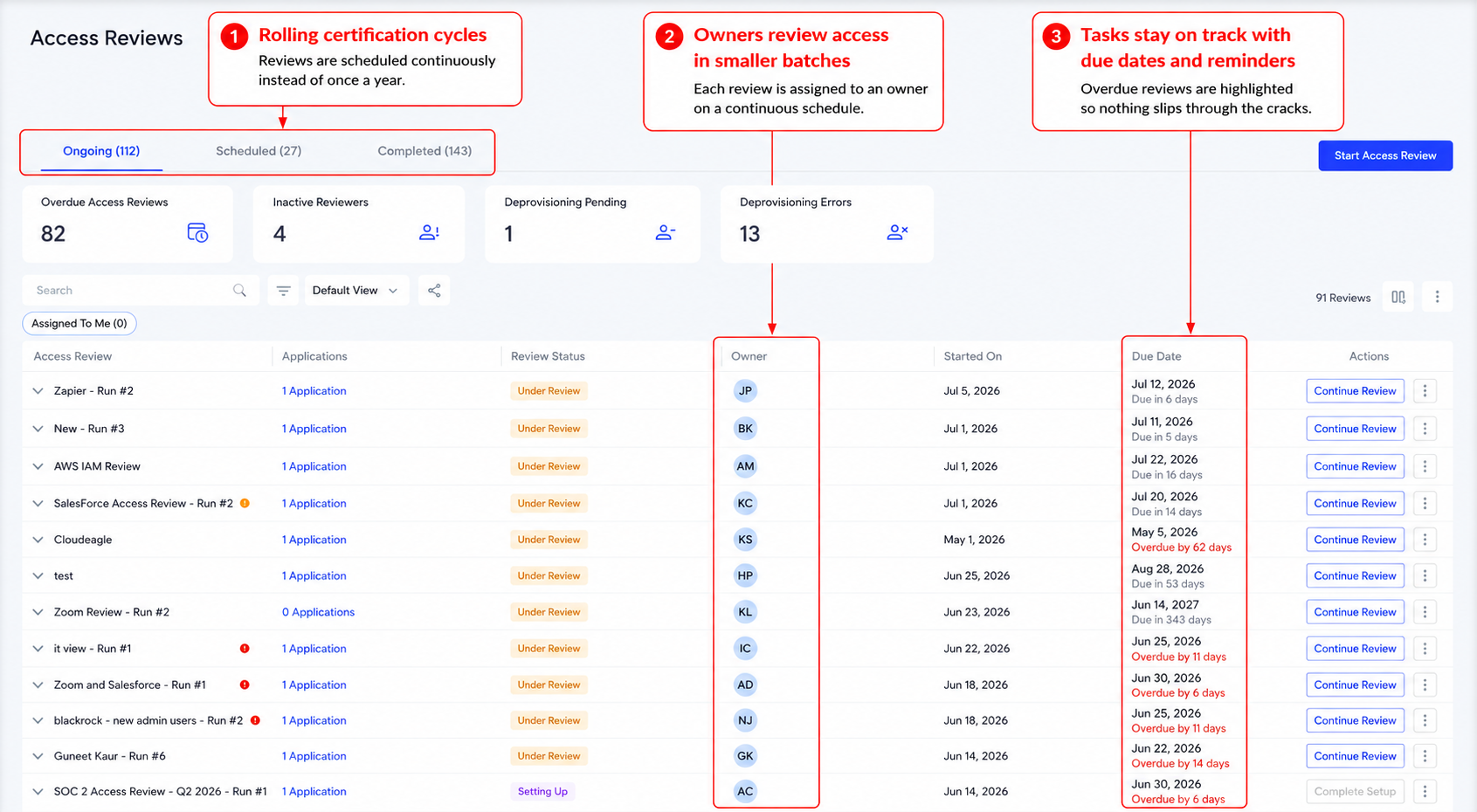The width and height of the screenshot is (1477, 812).
Task: Click red alert icon on blackrock admin users row
Action: pos(255,720)
